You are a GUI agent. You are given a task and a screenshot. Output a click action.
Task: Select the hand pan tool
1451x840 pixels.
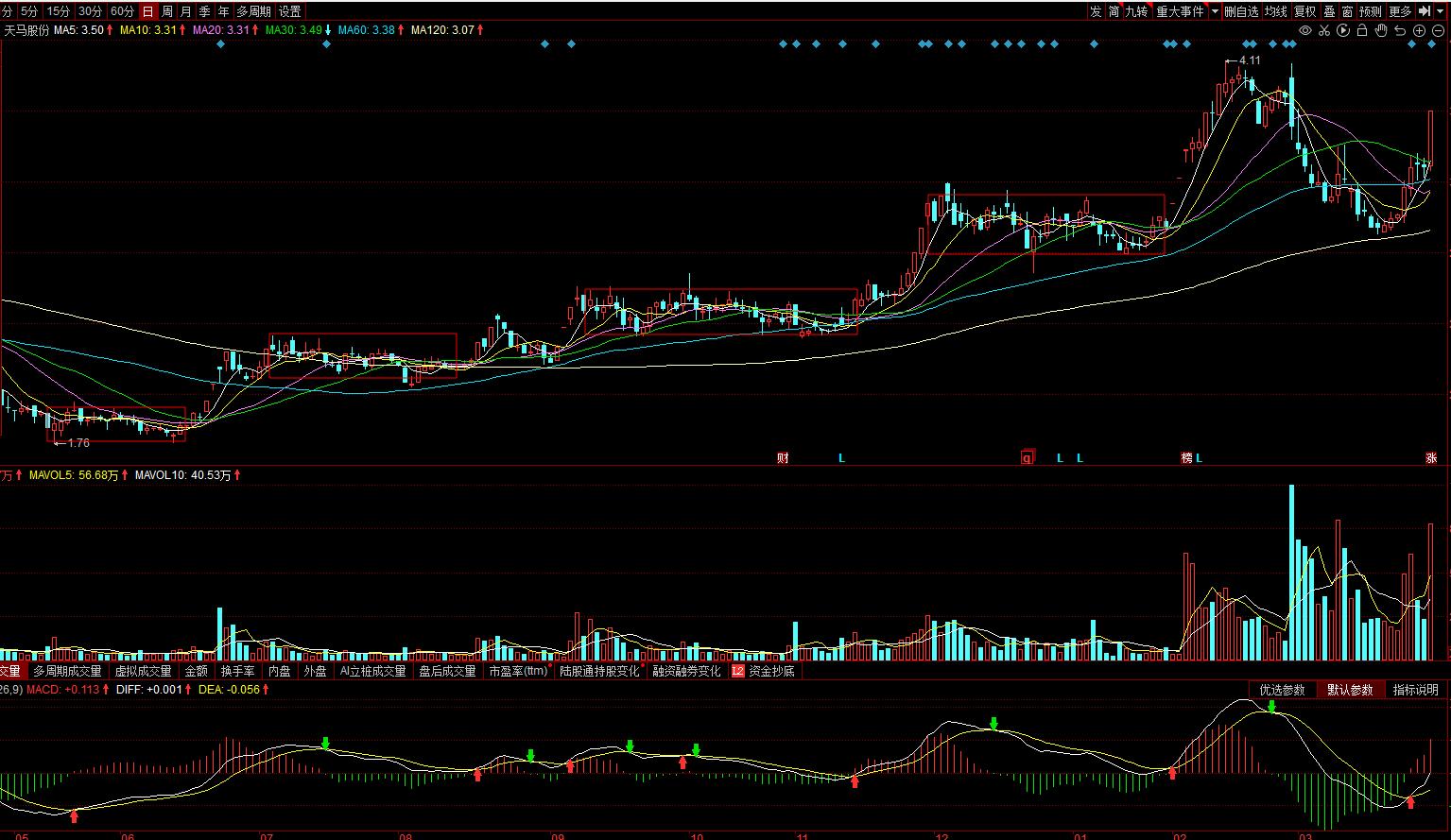1381,31
